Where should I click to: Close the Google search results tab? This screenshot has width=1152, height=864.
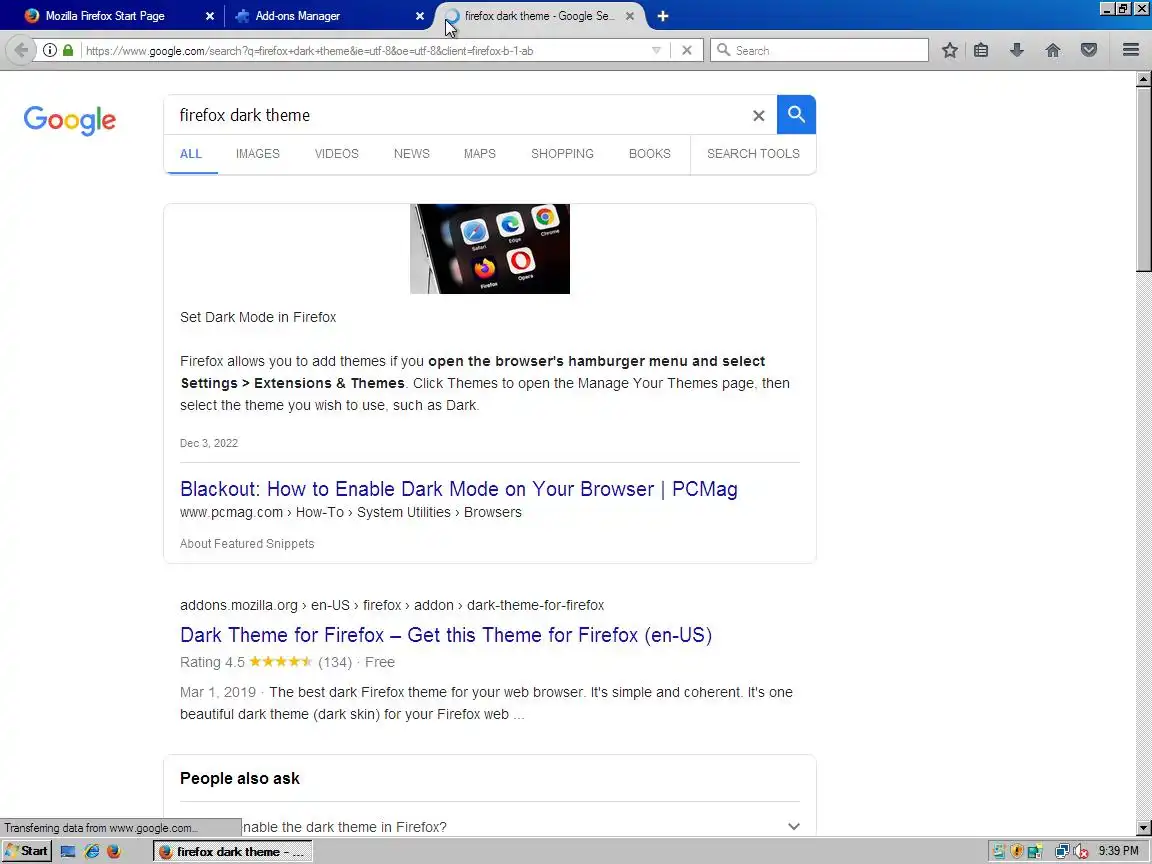tap(630, 15)
